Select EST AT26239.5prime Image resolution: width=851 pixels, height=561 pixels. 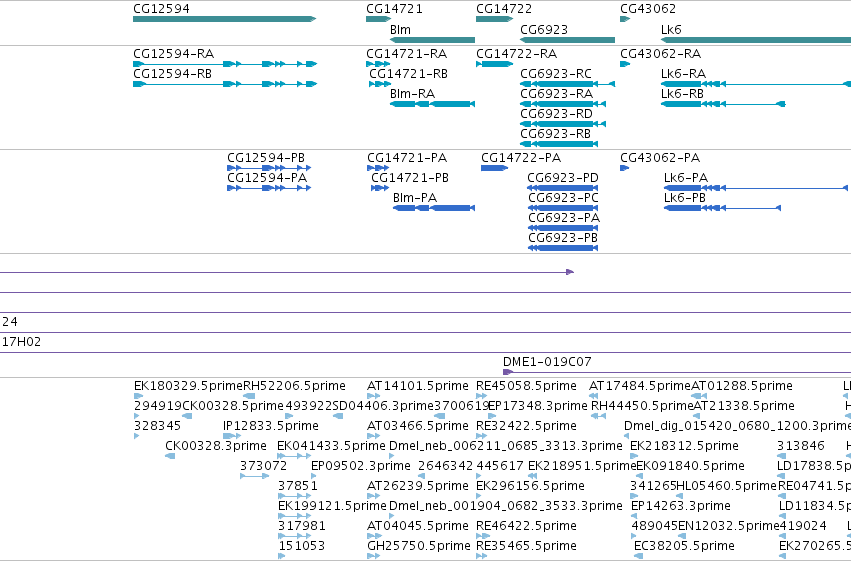(373, 496)
